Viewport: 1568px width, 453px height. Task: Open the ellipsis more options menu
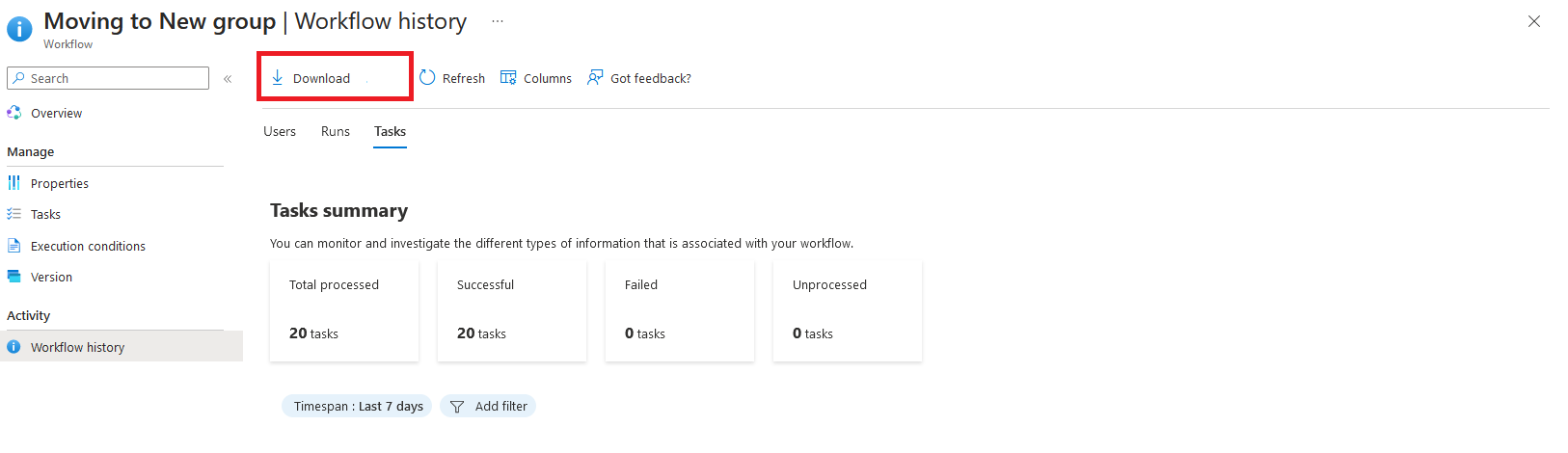point(498,21)
